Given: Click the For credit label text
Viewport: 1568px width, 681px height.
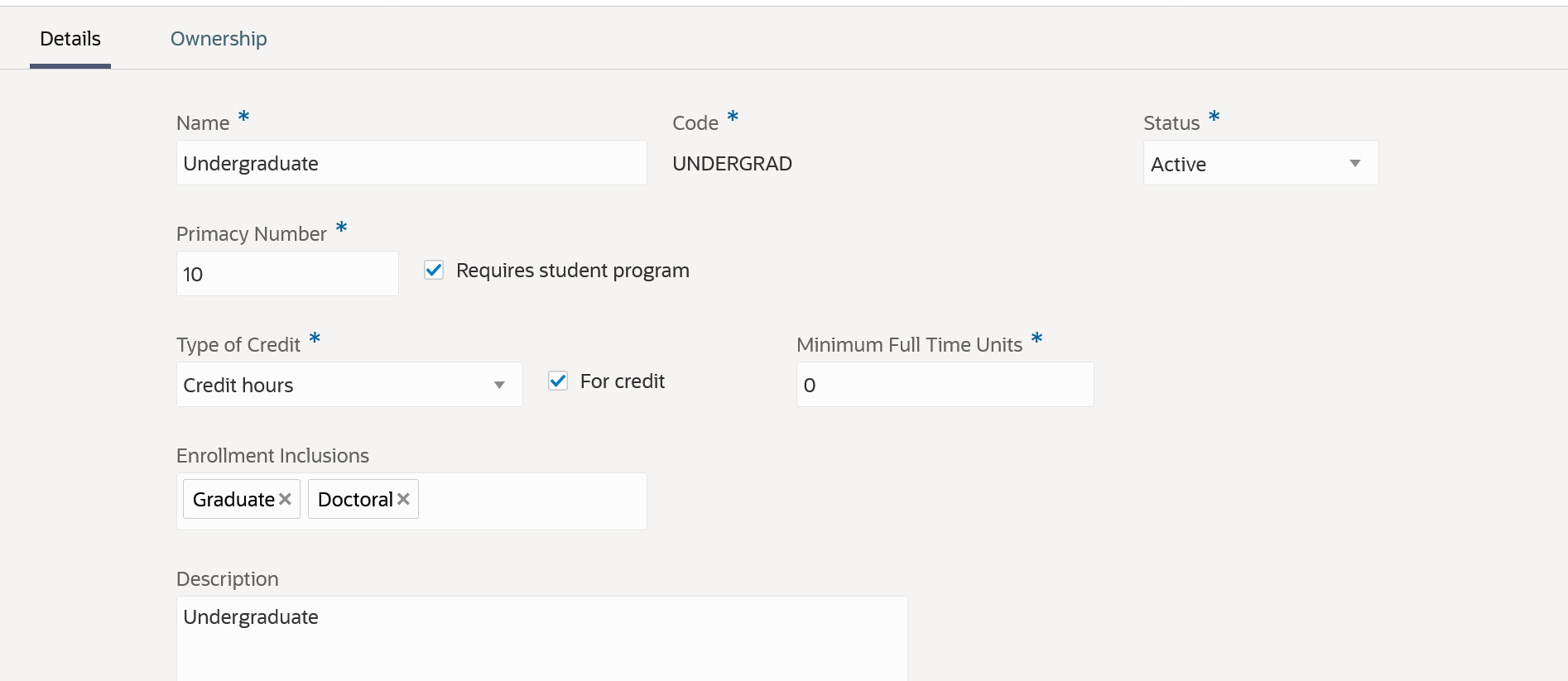Looking at the screenshot, I should pos(623,381).
